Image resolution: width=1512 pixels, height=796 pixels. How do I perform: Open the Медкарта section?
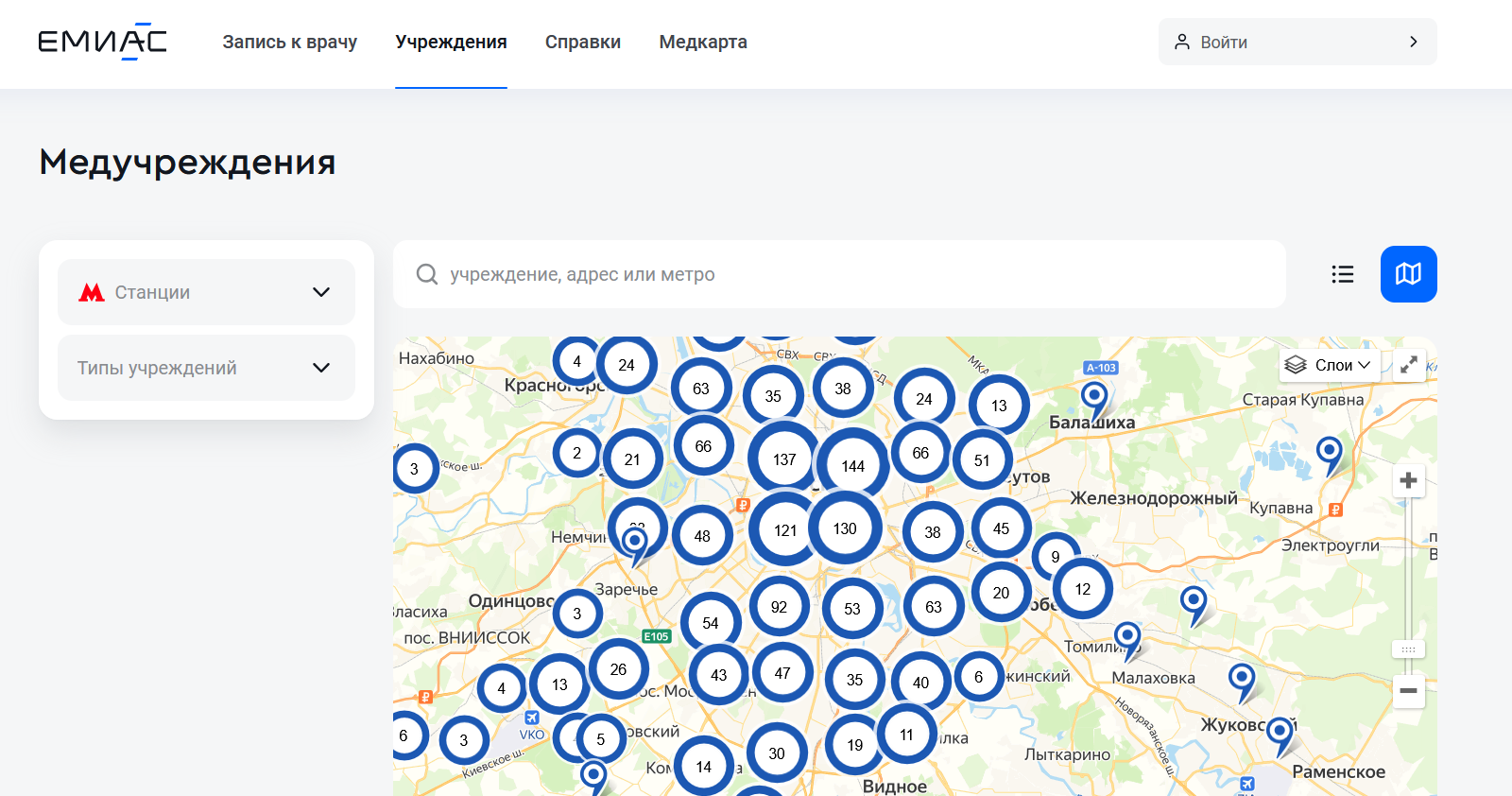pyautogui.click(x=703, y=42)
